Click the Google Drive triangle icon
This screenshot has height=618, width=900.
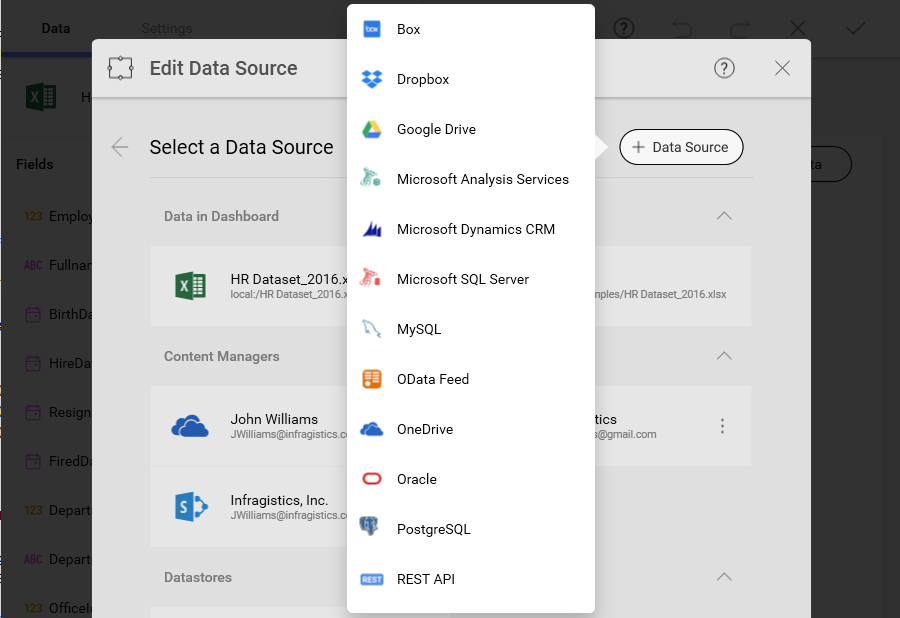[372, 129]
